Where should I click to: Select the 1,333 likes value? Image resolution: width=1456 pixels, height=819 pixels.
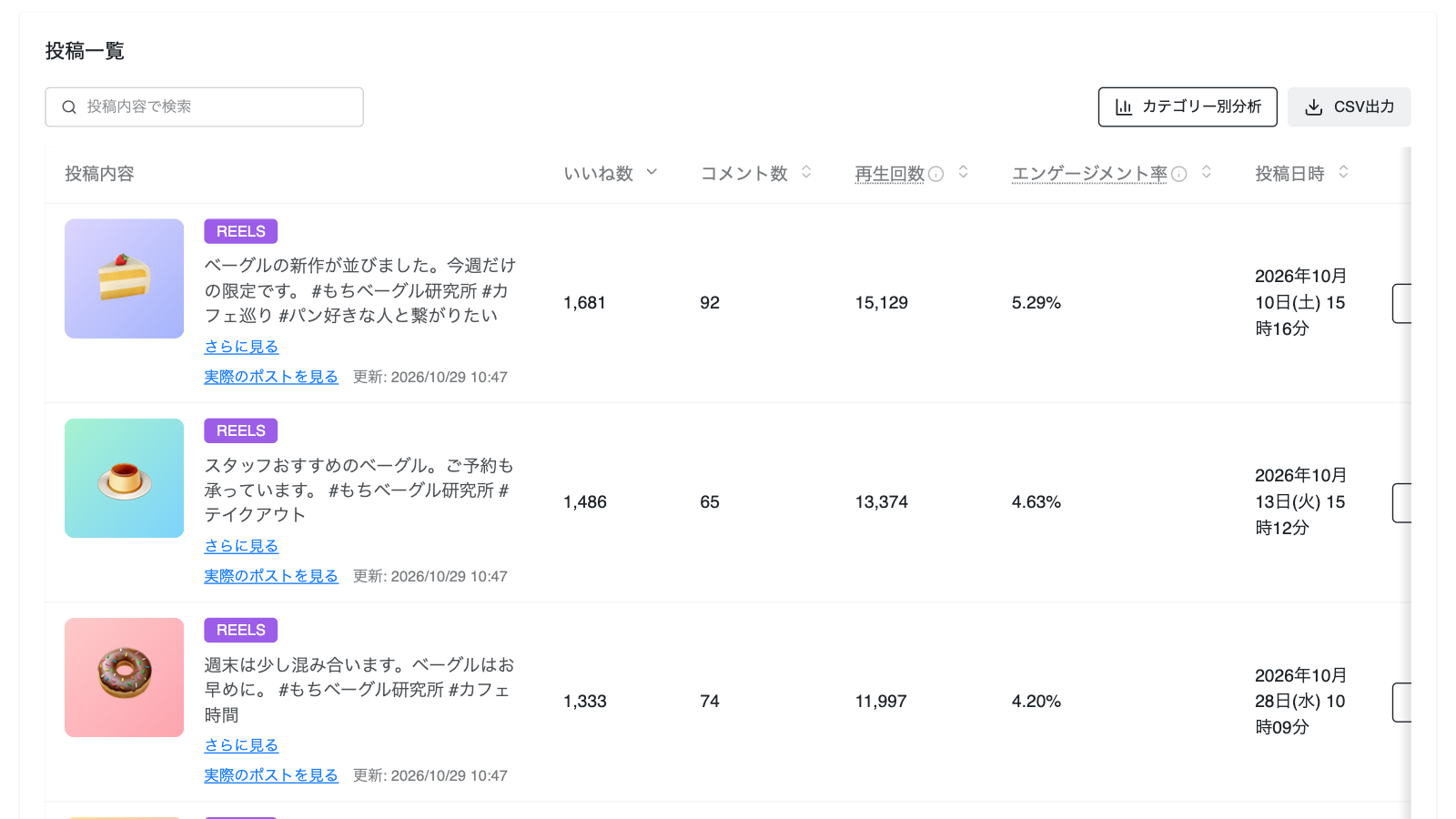585,702
